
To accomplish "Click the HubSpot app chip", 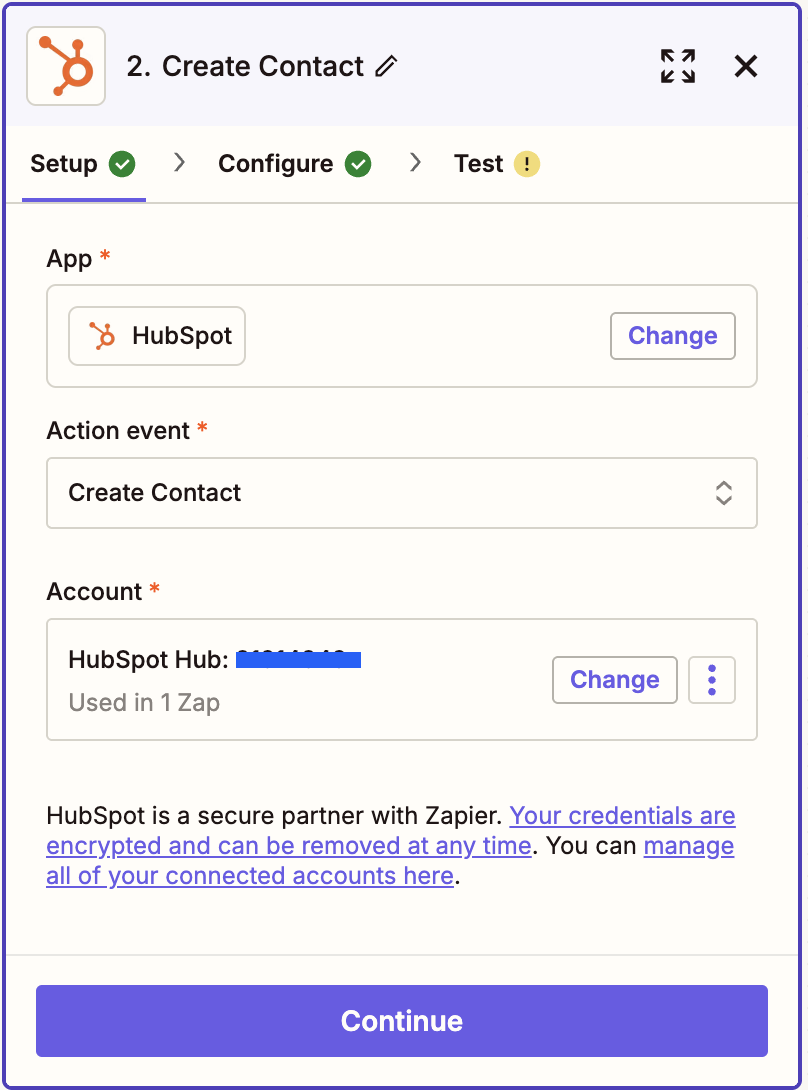I will (157, 336).
